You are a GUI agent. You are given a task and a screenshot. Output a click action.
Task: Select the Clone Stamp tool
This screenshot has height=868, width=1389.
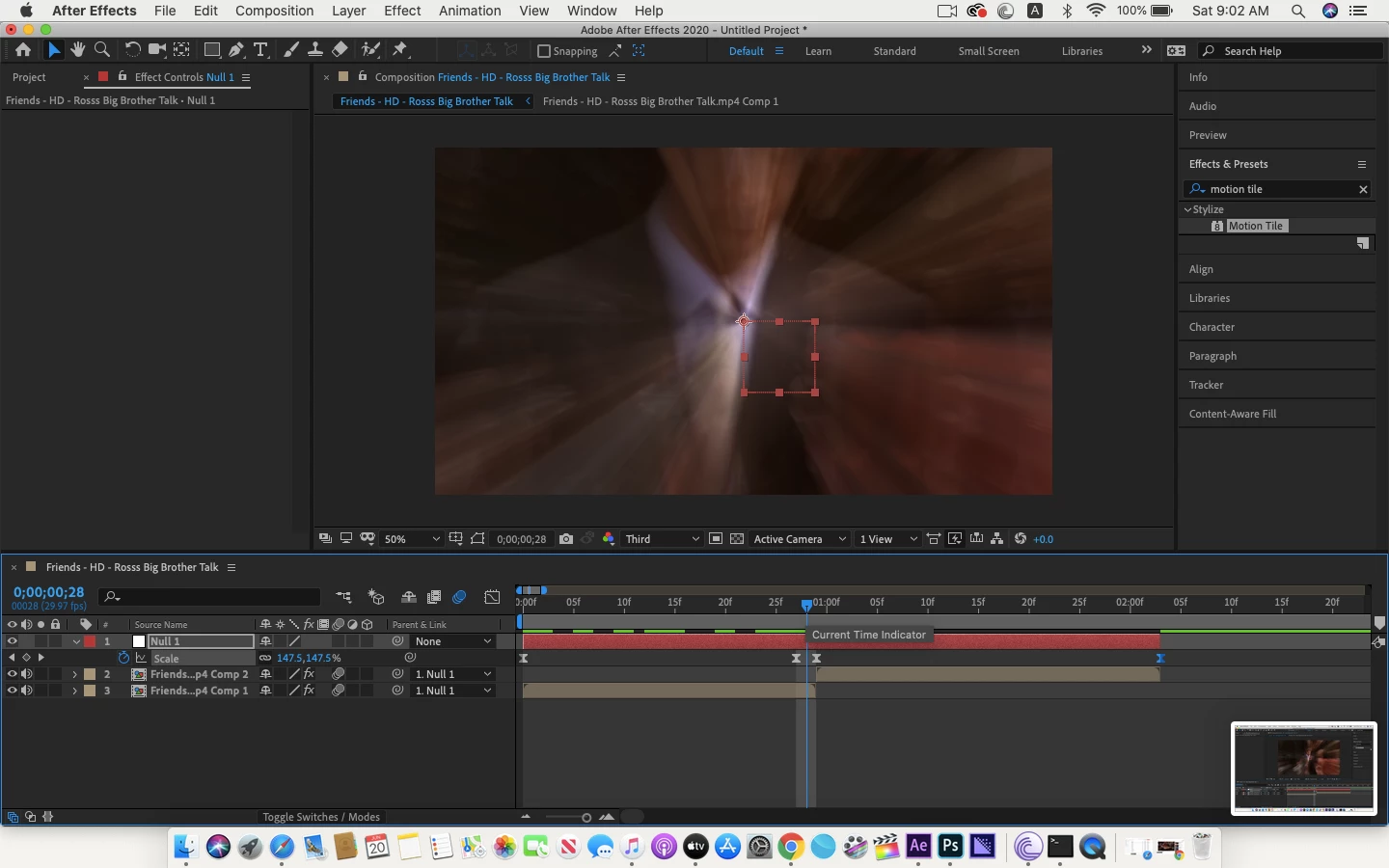coord(314,50)
